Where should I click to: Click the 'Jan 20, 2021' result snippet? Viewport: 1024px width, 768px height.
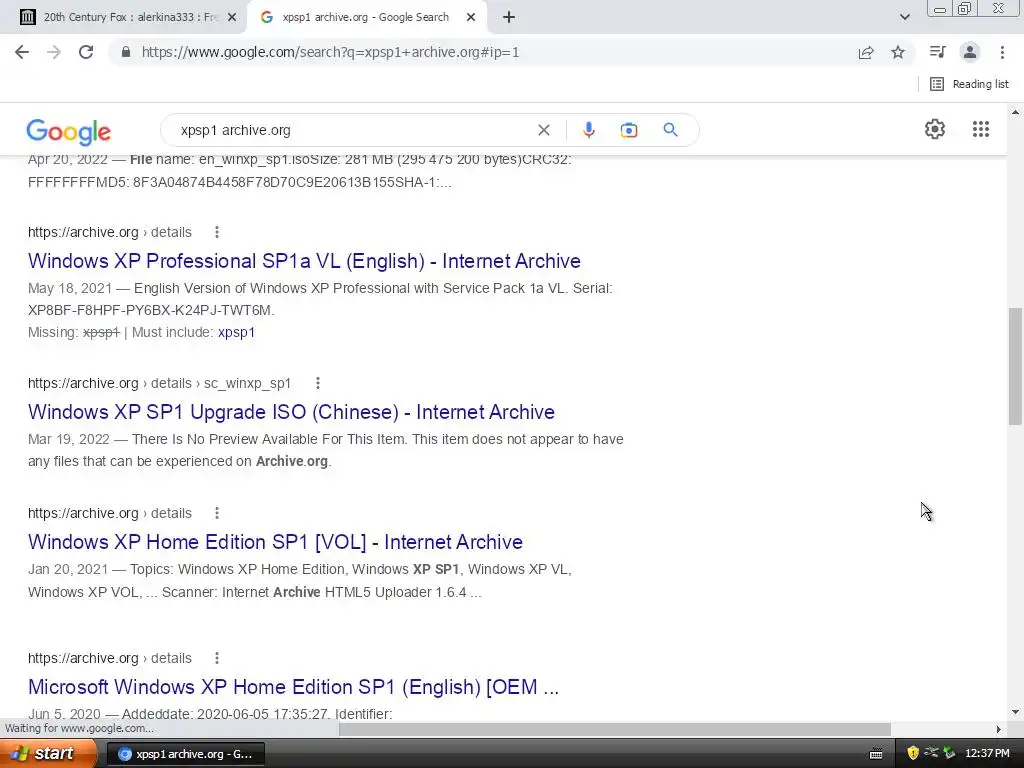(300, 581)
